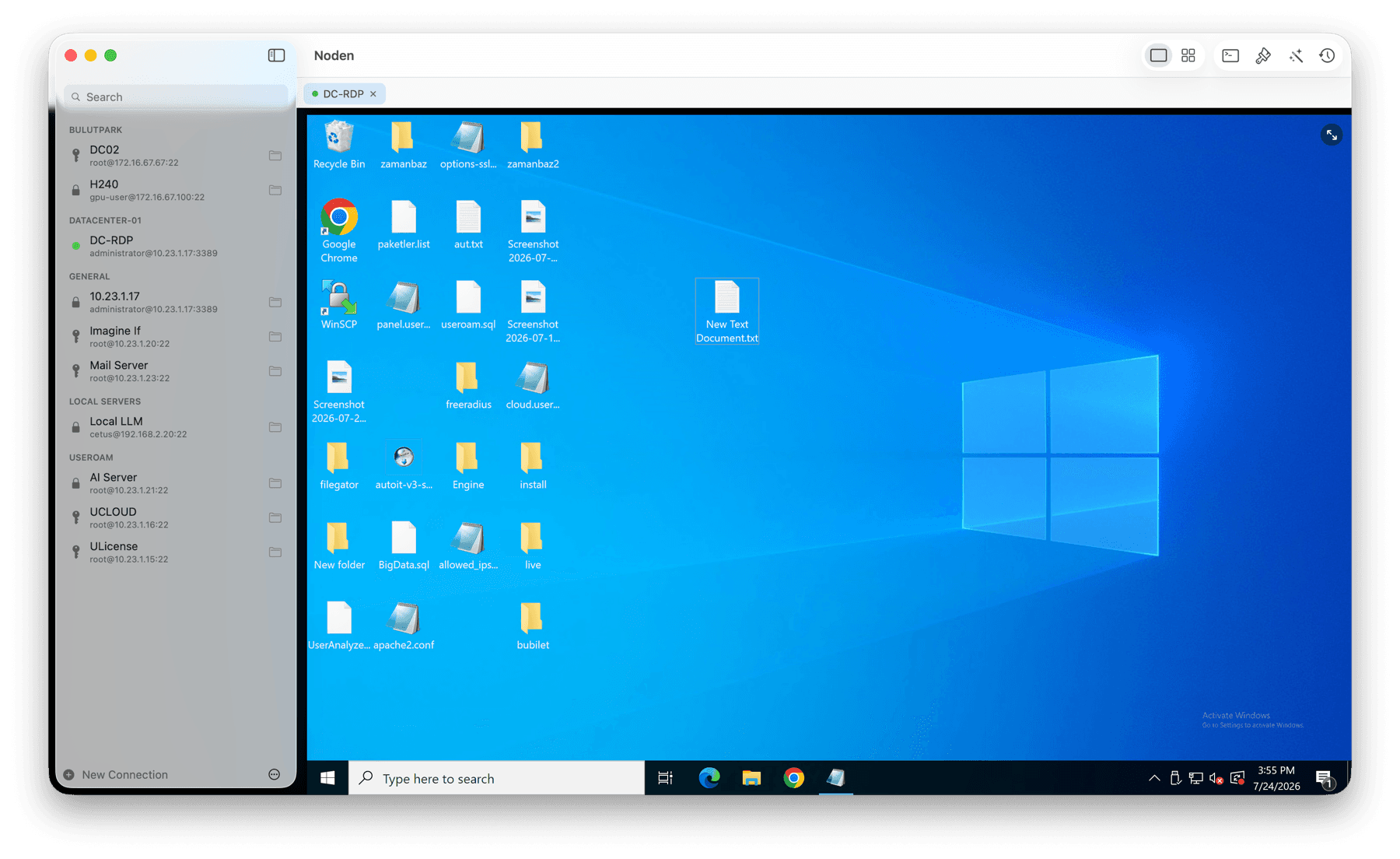
Task: Click the magic wand icon in toolbar
Action: tap(1296, 55)
